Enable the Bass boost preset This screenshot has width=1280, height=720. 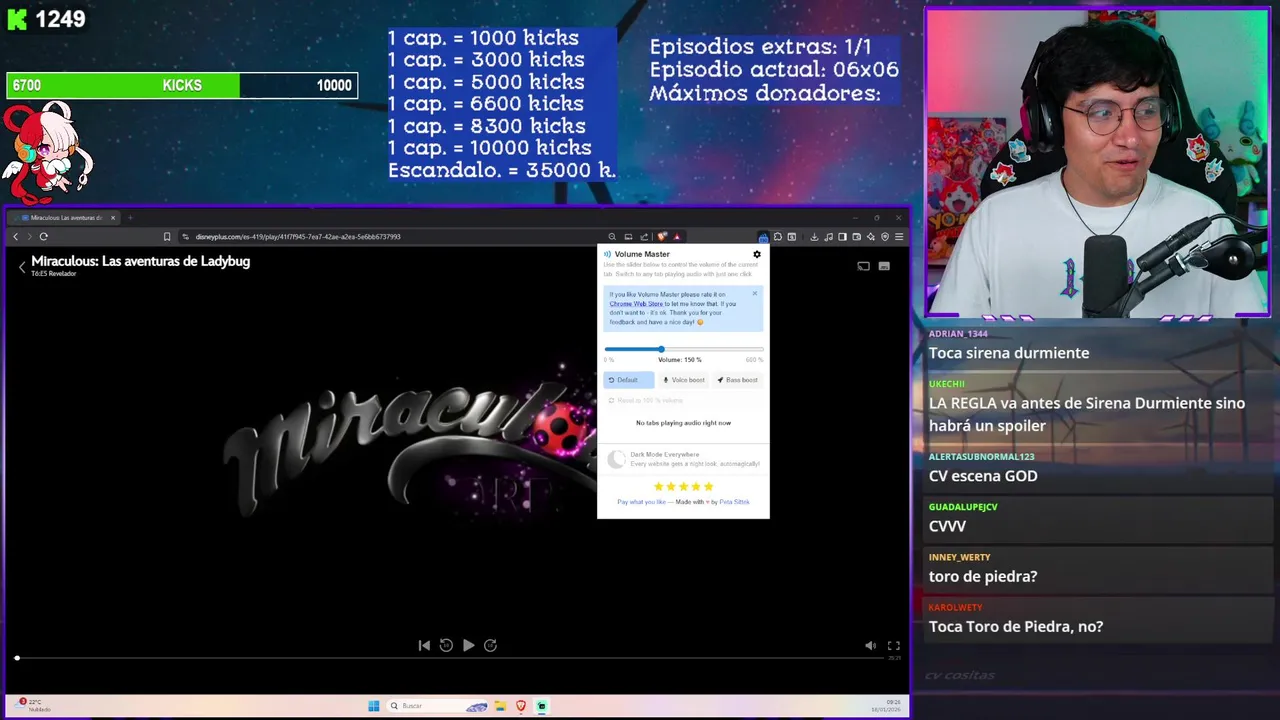(x=738, y=380)
